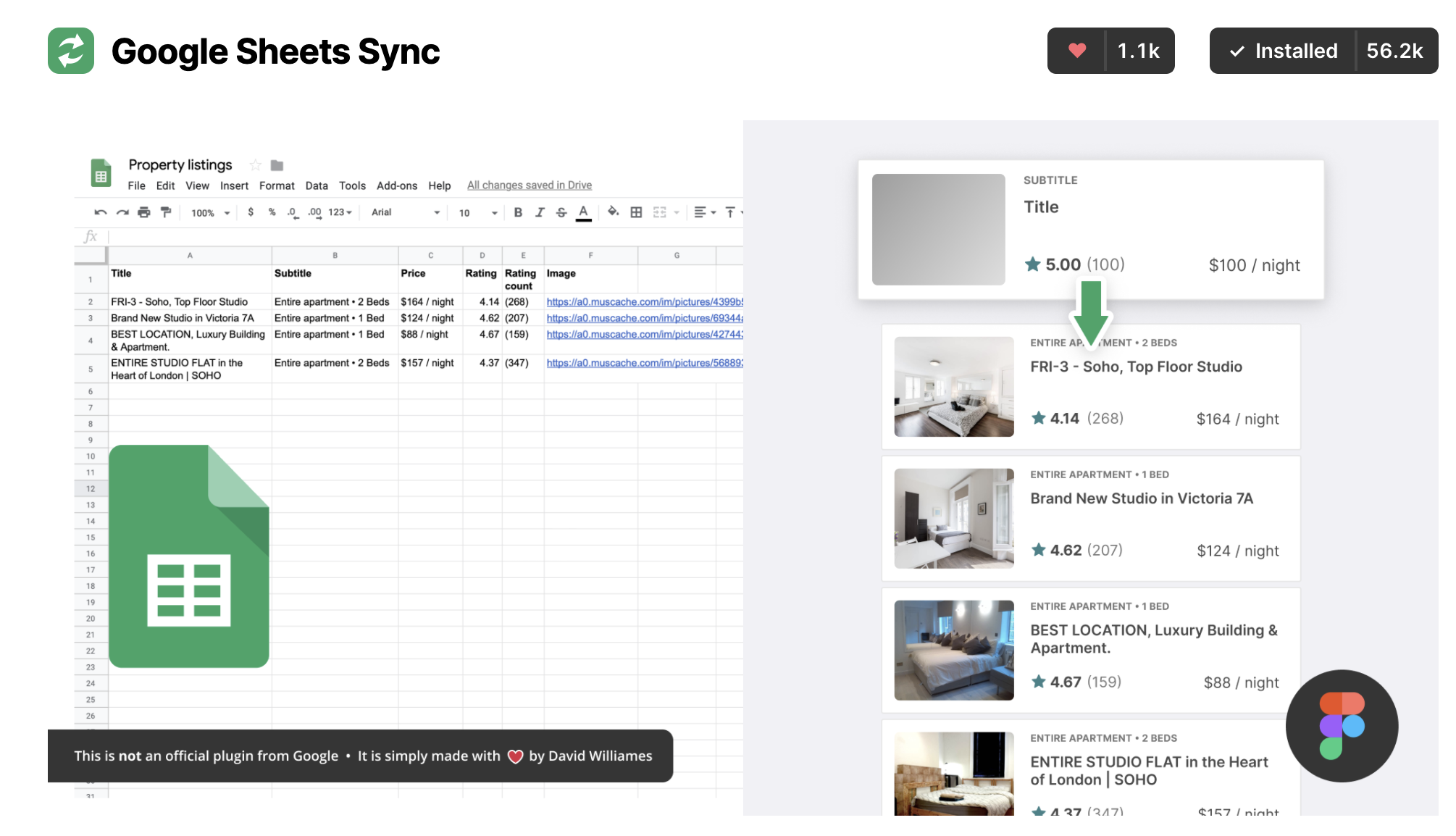Click the decrease decimal places icon

point(293,212)
